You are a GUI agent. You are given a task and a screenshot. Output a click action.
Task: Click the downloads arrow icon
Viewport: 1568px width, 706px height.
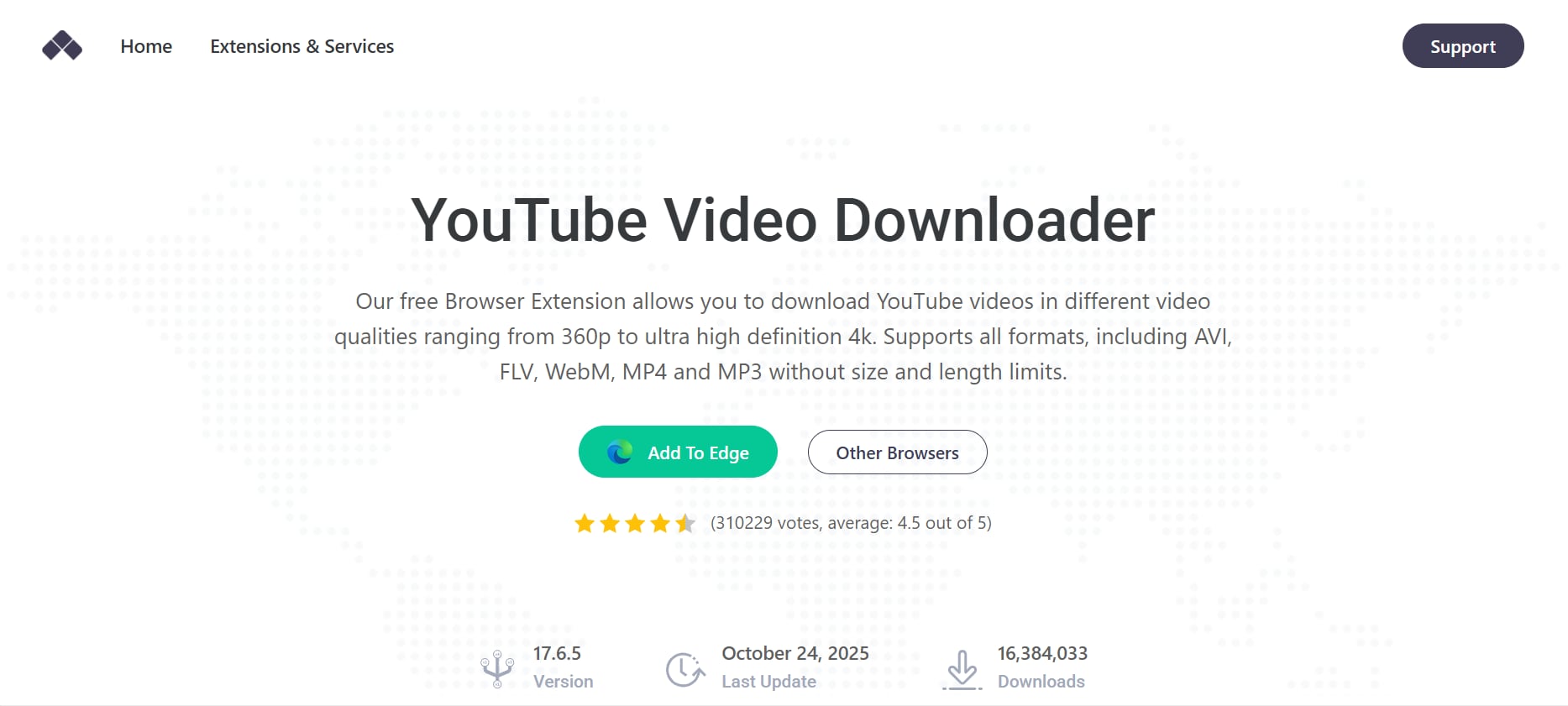(x=962, y=670)
